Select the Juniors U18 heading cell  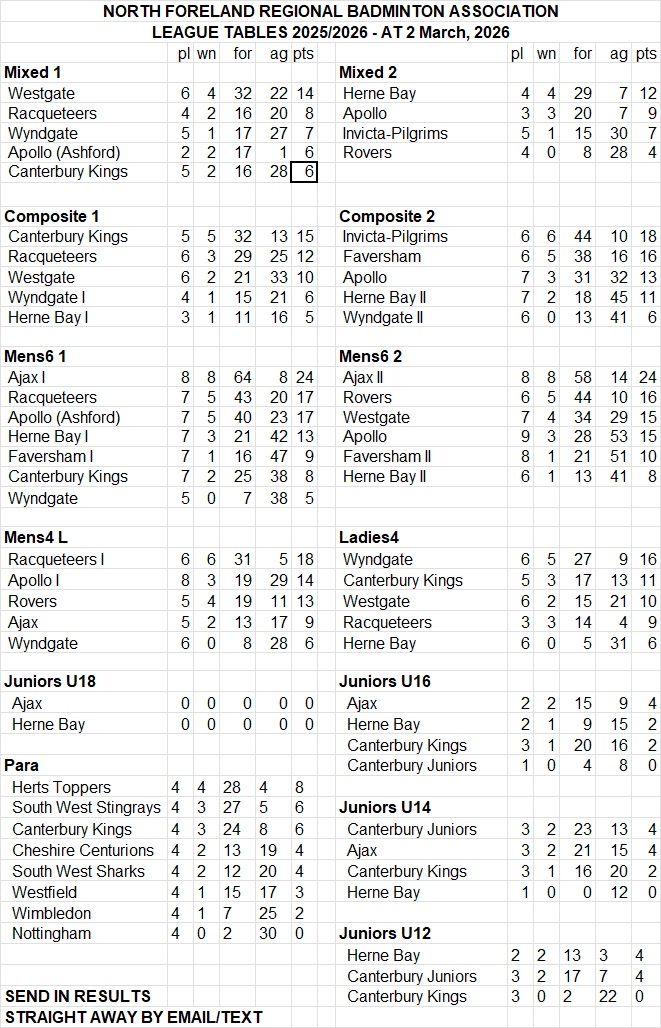[50, 681]
